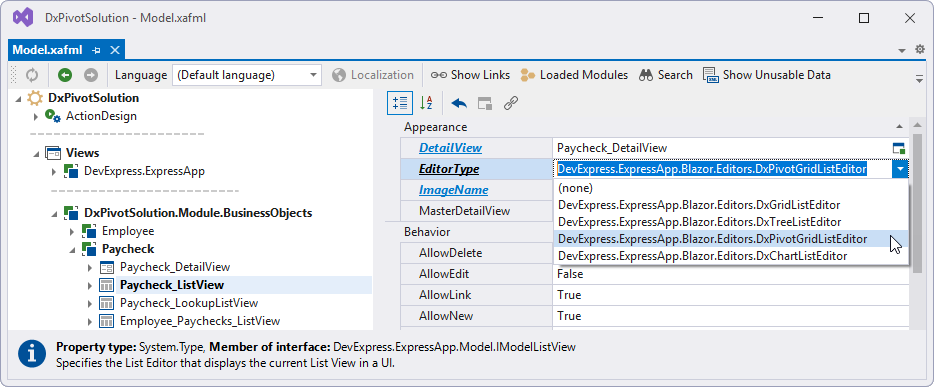Screen dimensions: 934x387
Task: Choose DxPivotGridListEditor from the list
Action: (x=731, y=239)
